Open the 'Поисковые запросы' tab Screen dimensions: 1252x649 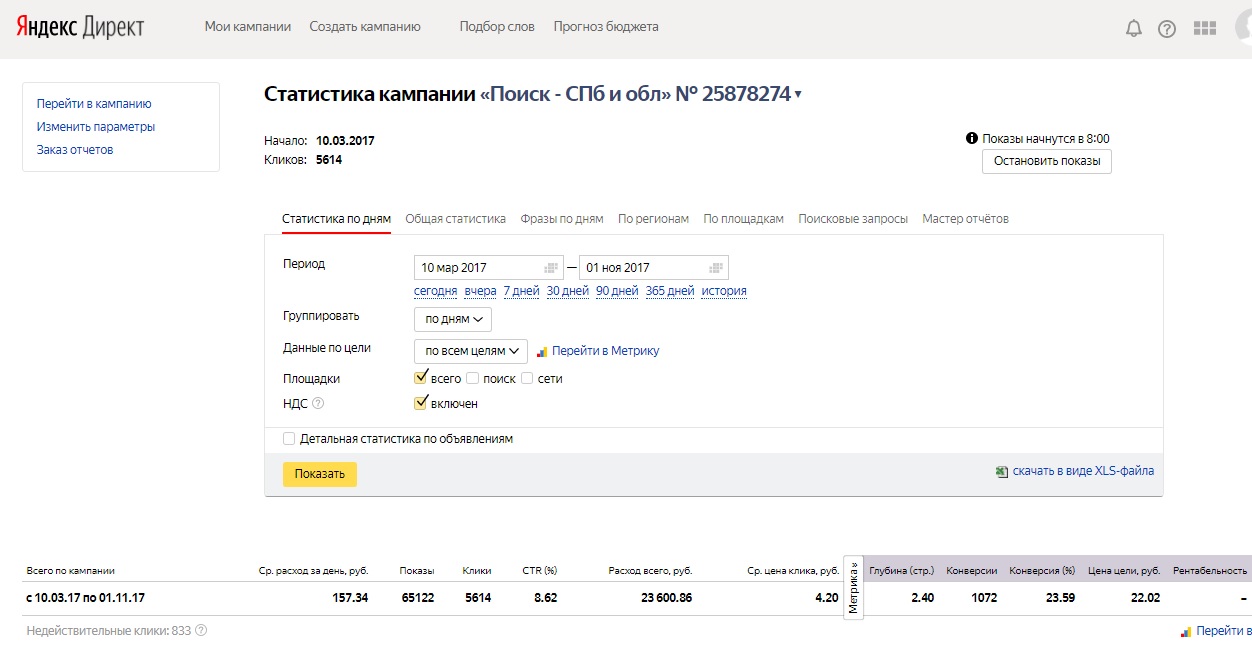tap(853, 219)
